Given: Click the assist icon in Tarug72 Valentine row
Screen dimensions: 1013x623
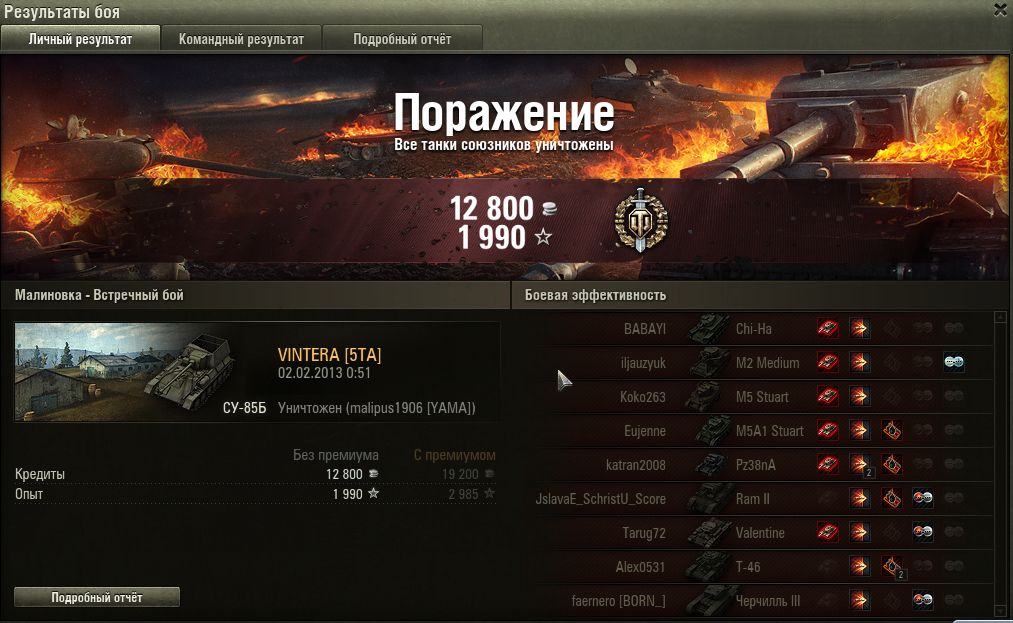Looking at the screenshot, I should point(923,533).
